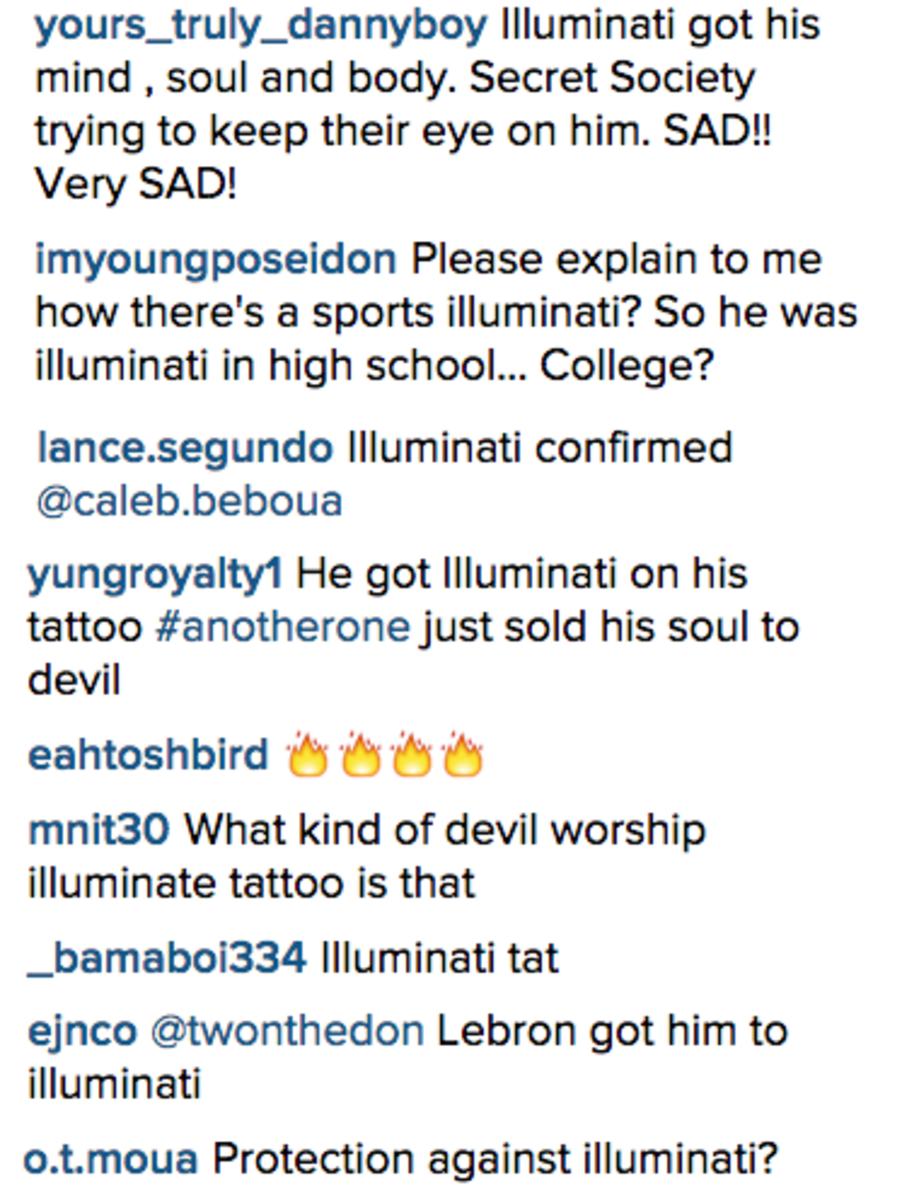Click the "Please explain to me" comment text

616,260
